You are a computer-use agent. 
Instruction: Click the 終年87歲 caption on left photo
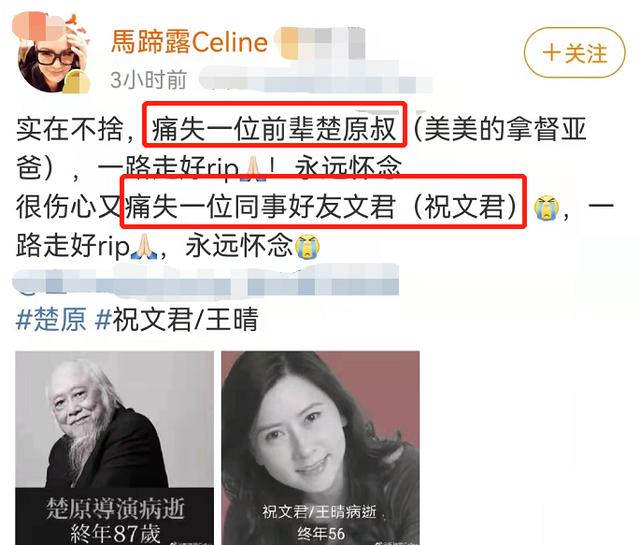pyautogui.click(x=116, y=533)
